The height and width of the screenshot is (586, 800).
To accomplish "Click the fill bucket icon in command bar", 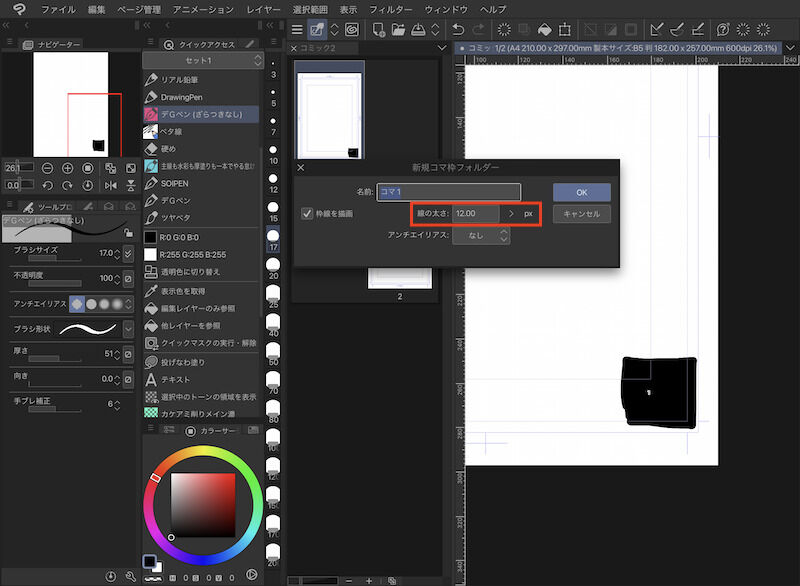I will [544, 30].
